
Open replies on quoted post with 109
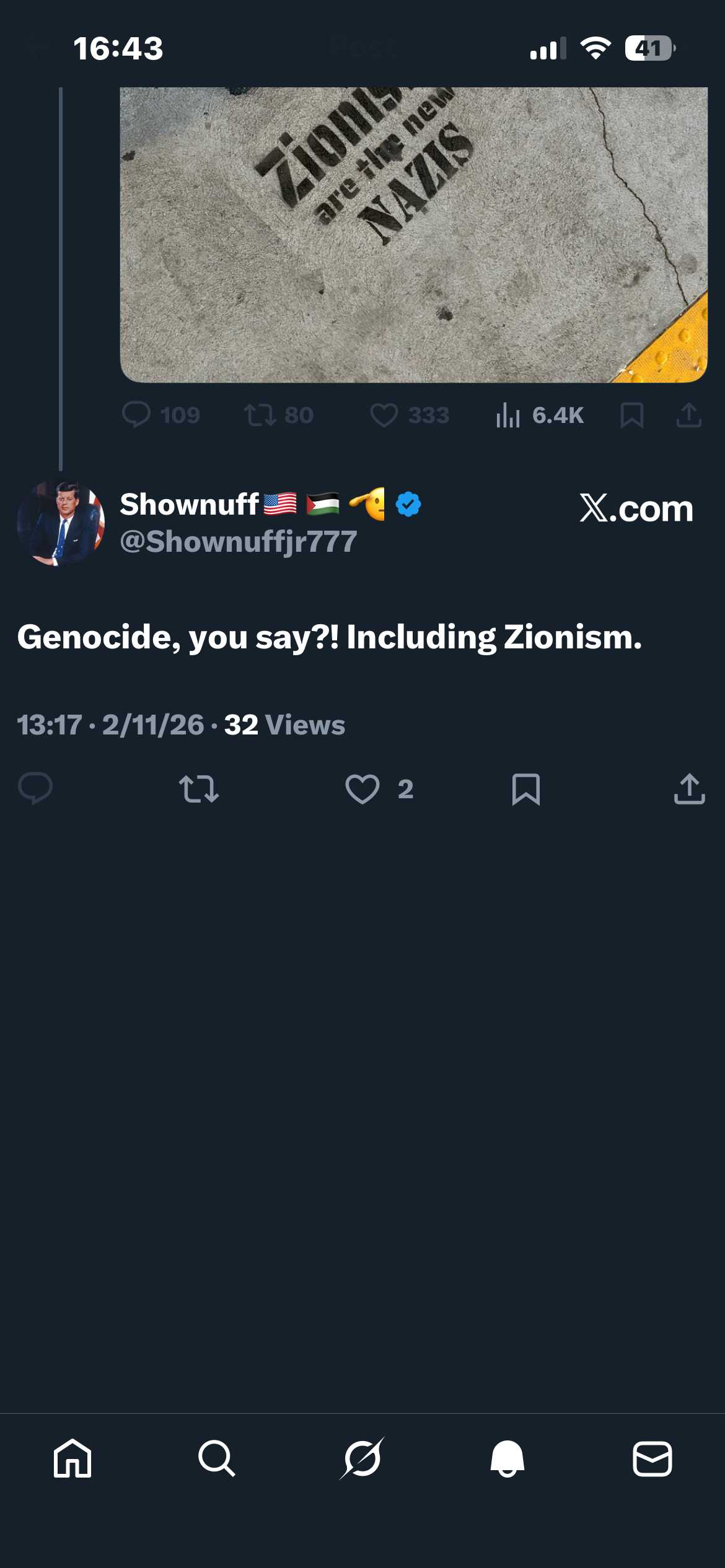point(136,415)
